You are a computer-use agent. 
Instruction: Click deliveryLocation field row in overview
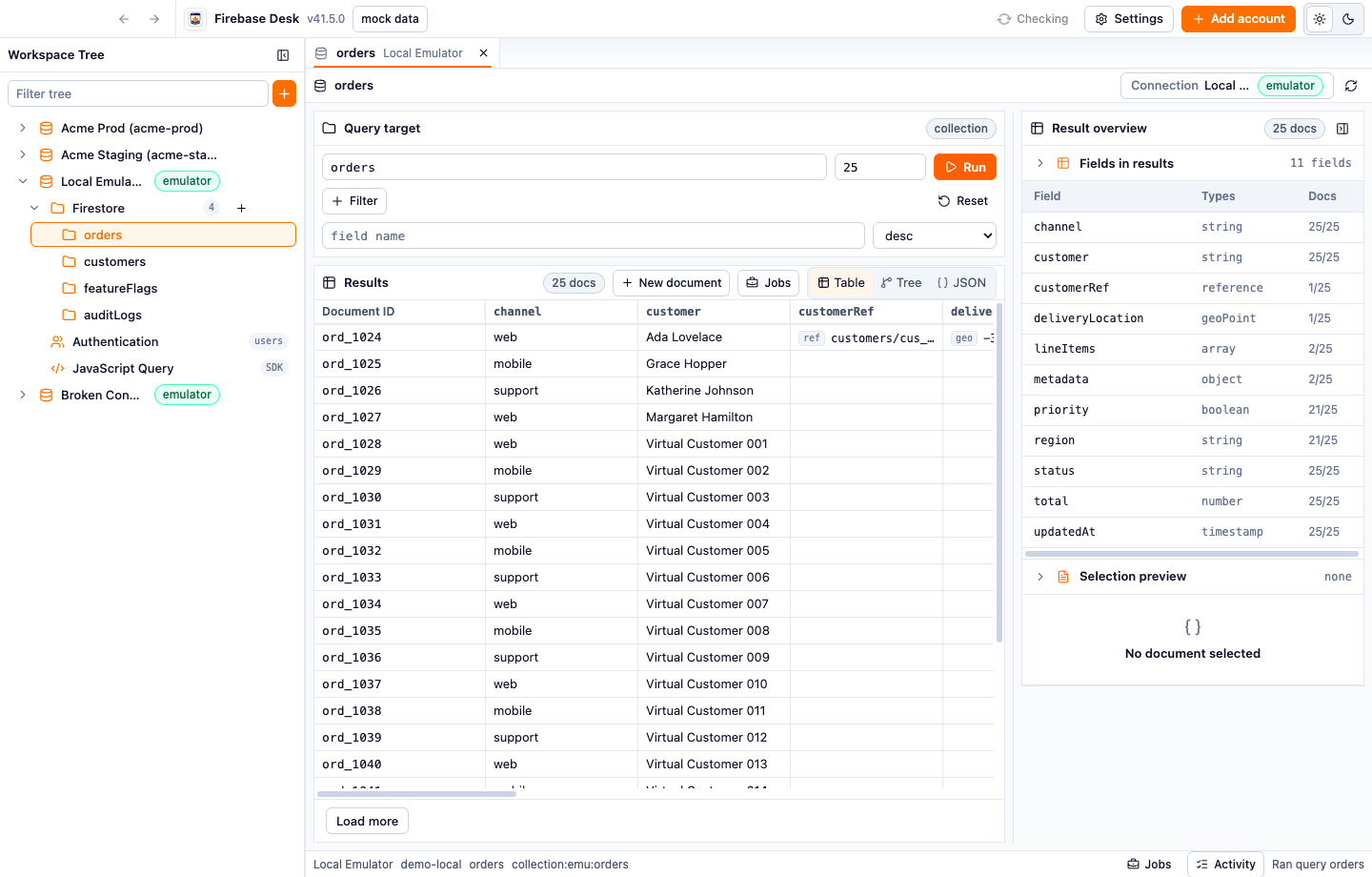(x=1192, y=318)
